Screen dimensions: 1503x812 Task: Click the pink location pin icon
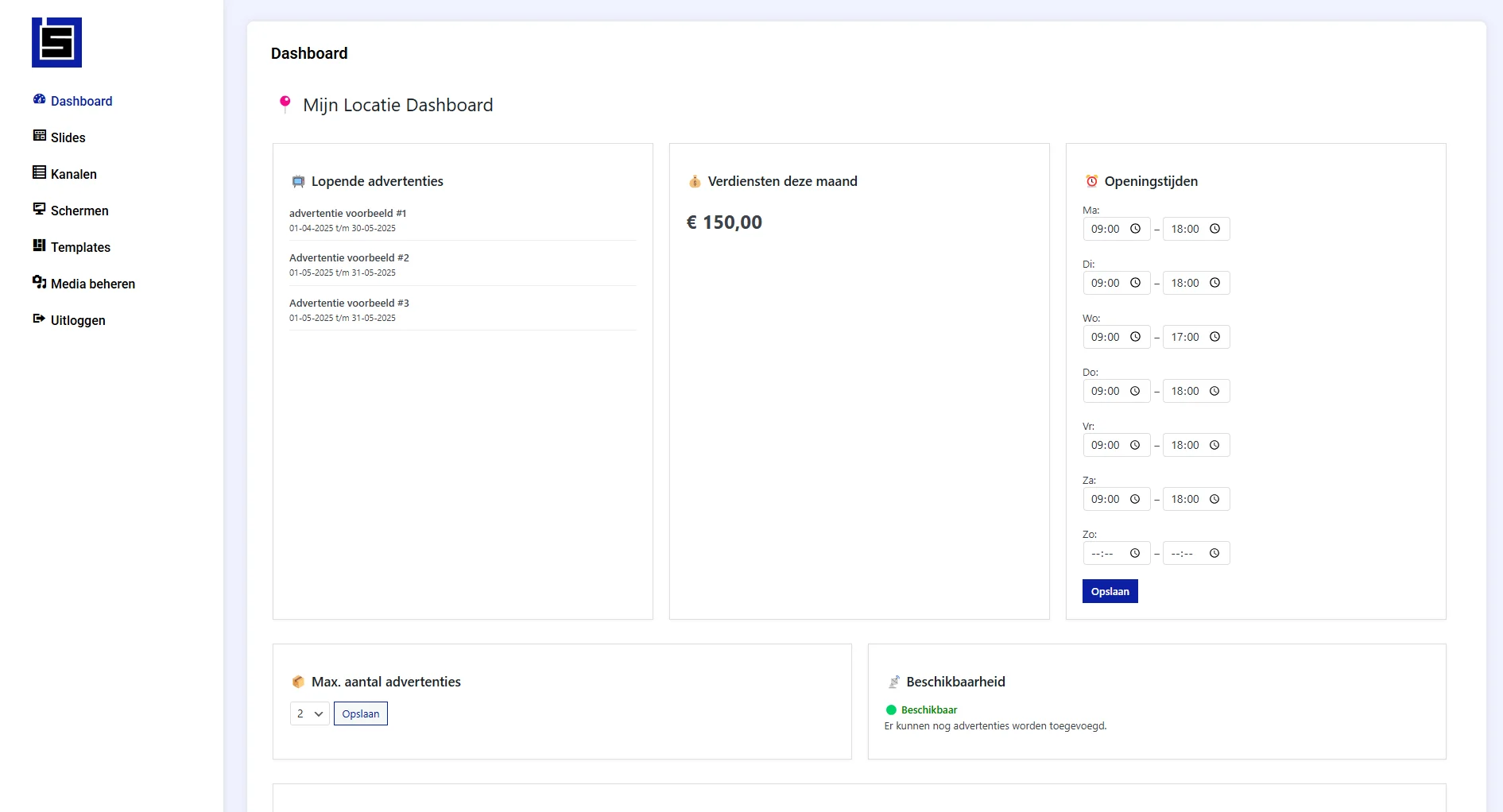pos(285,104)
